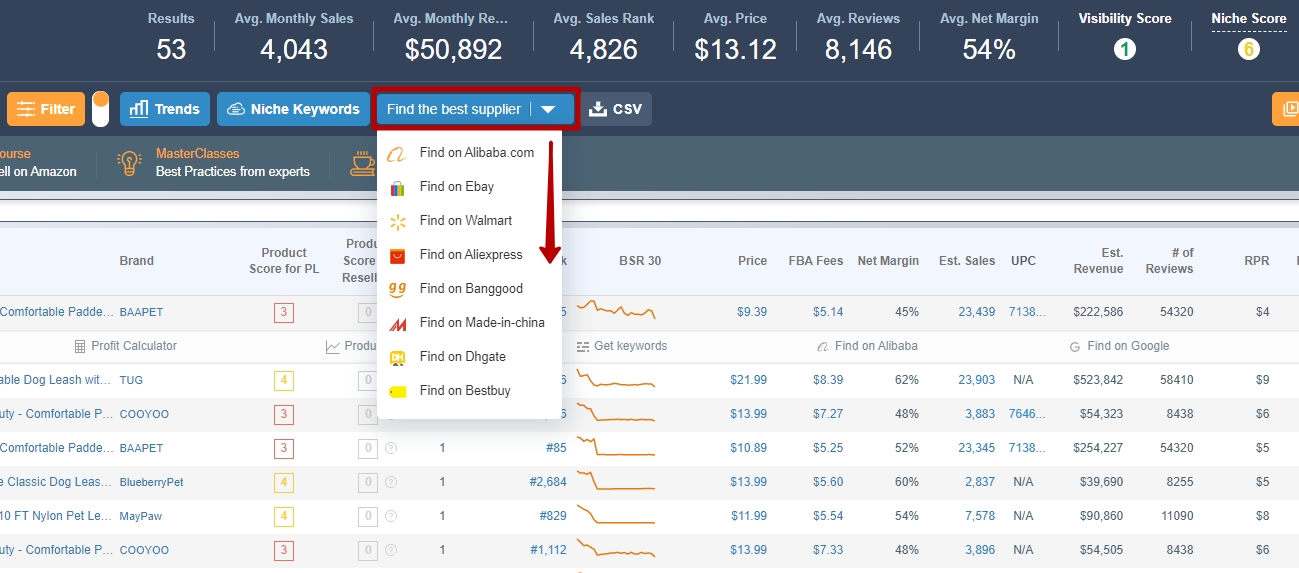Open the TUG brand link
Viewport: 1299px width, 573px height.
(x=131, y=380)
